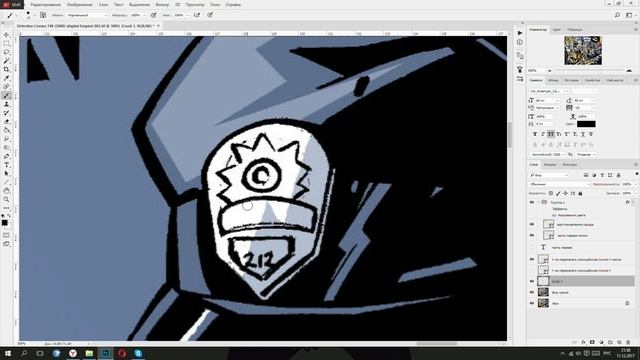640x360 pixels.
Task: Open the Opera browser from the taskbar
Action: pyautogui.click(x=122, y=353)
